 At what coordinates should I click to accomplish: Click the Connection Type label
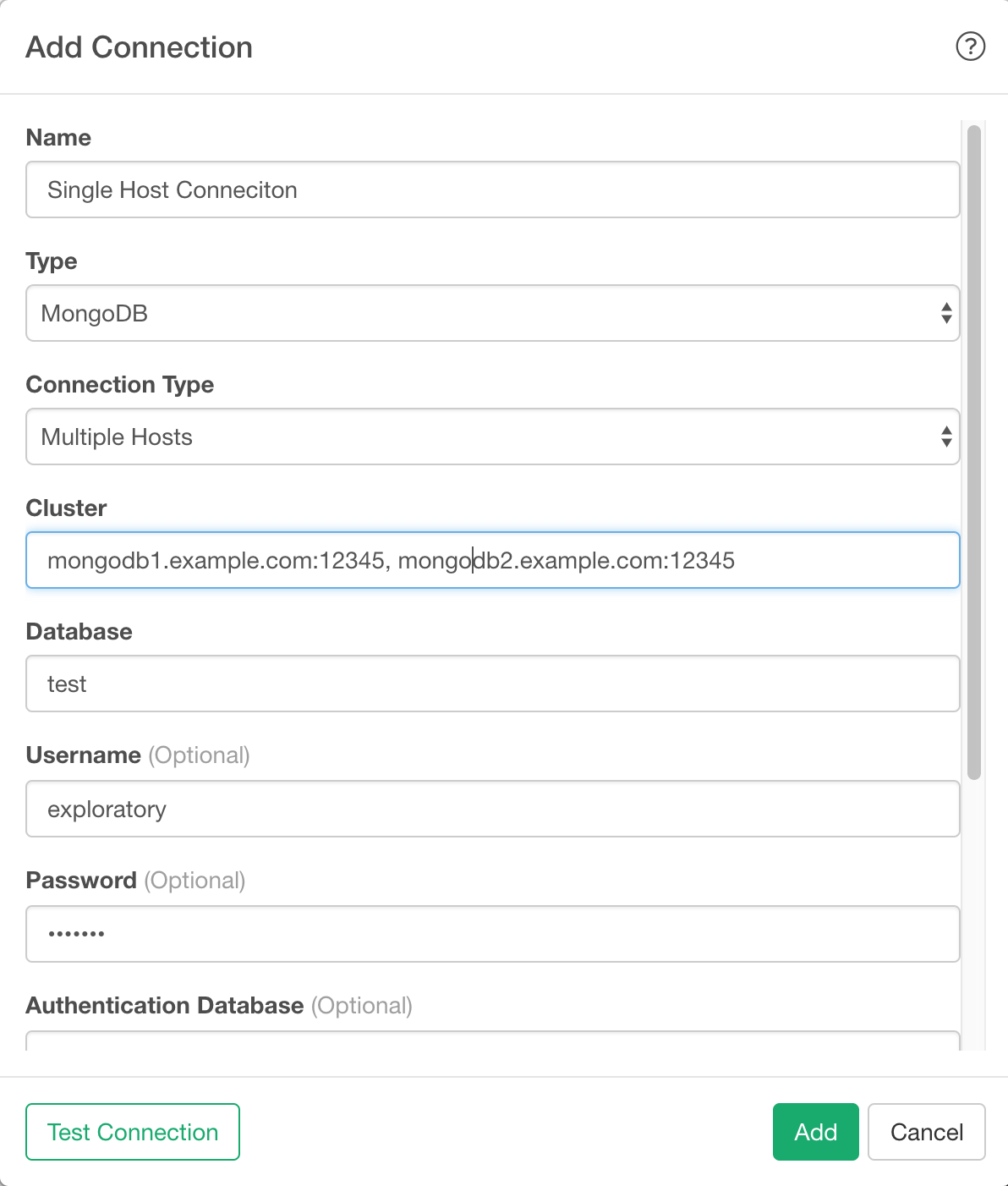(120, 384)
